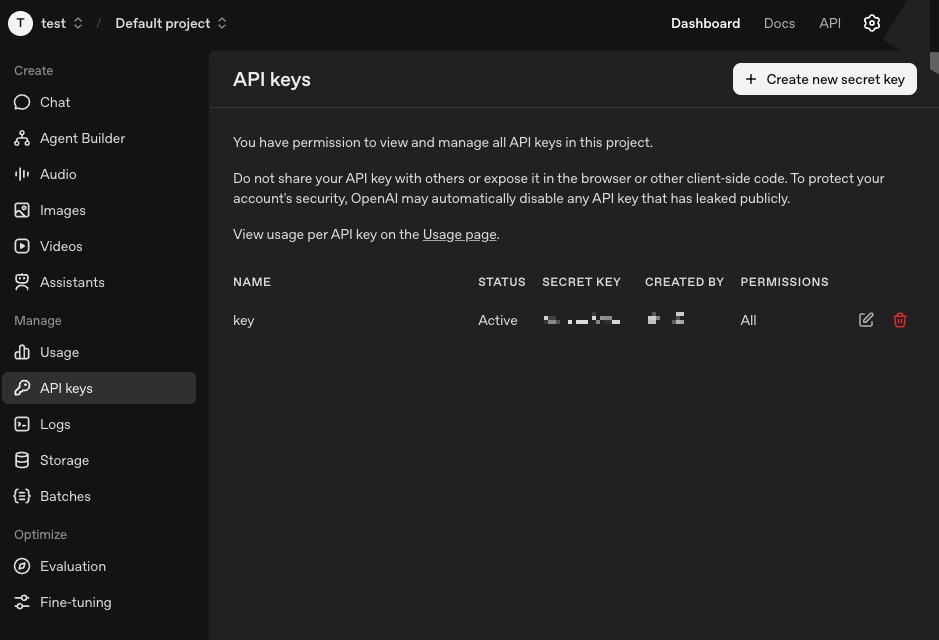This screenshot has width=939, height=640.
Task: Click the Manage section label
Action: [x=38, y=320]
